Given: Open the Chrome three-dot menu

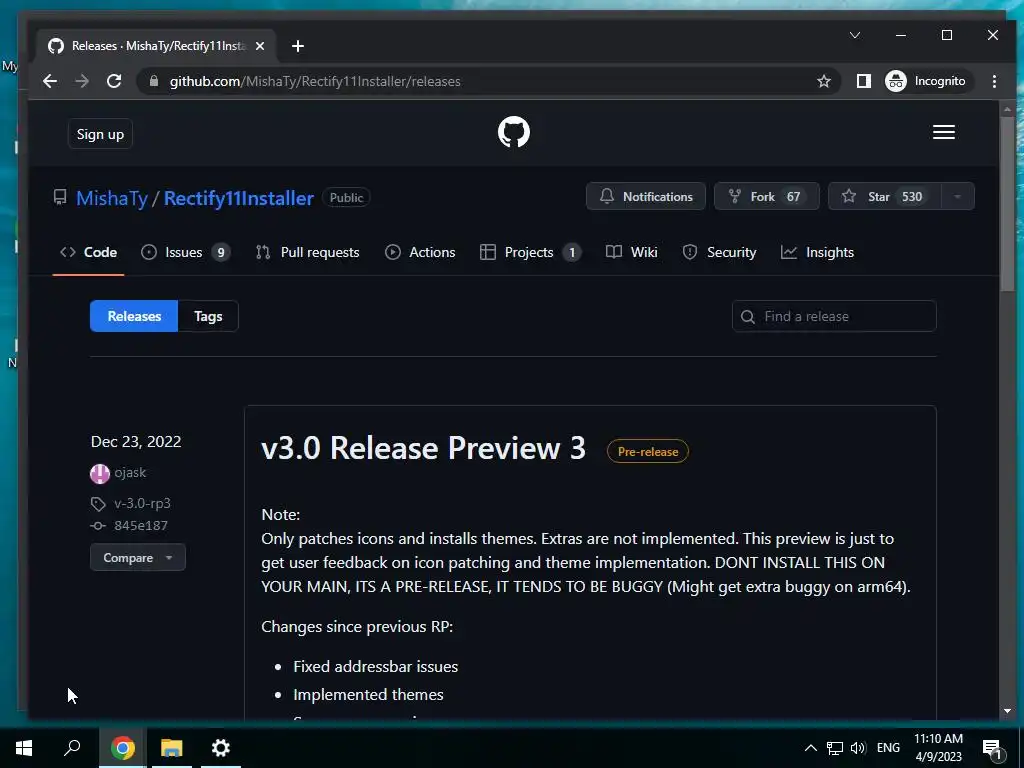Looking at the screenshot, I should 994,81.
